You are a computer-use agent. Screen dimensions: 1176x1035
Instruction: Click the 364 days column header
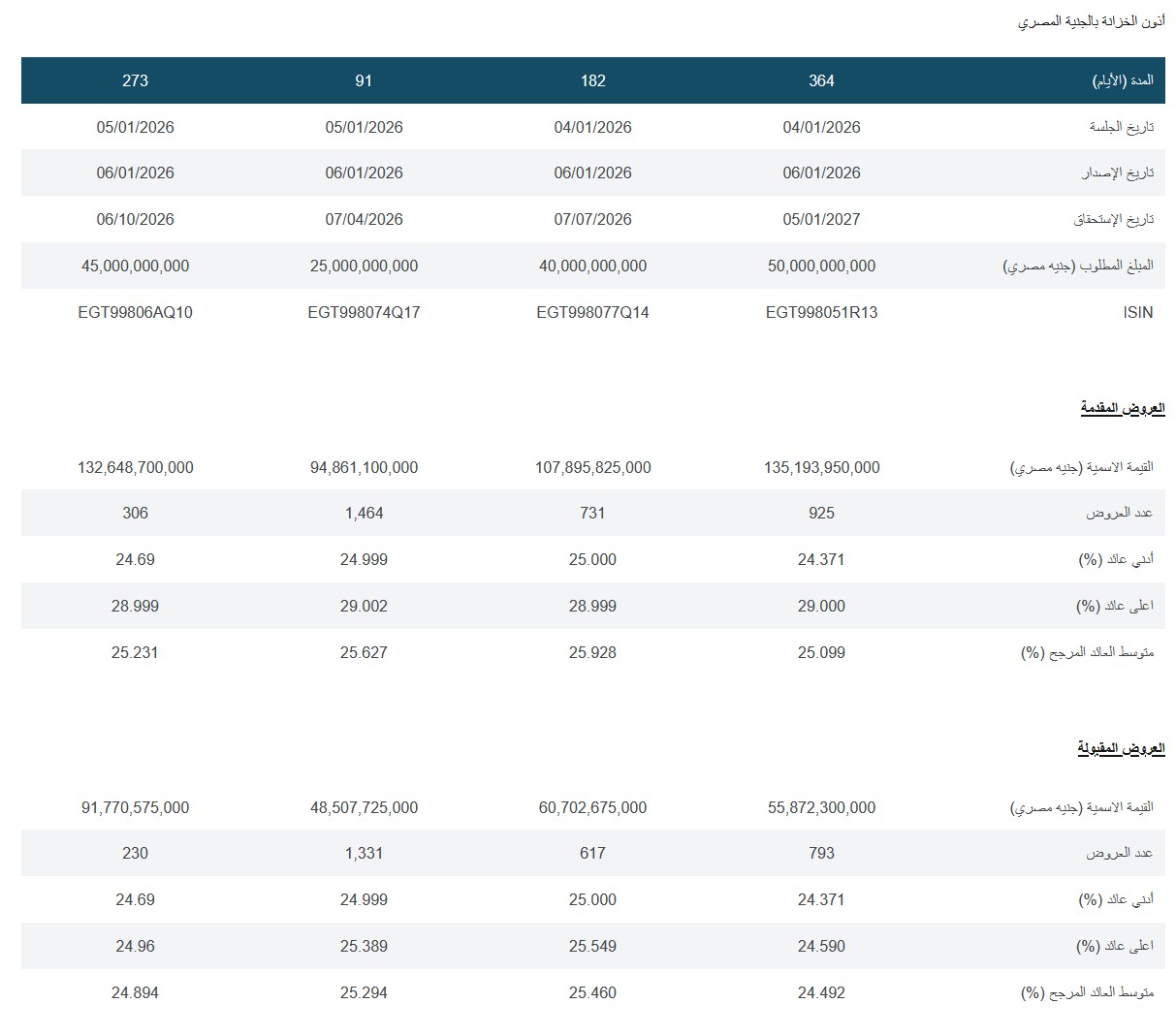[821, 80]
